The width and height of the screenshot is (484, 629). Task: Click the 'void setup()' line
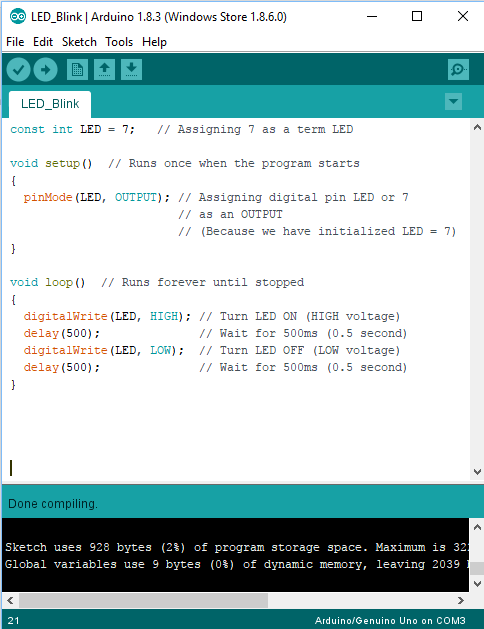pyautogui.click(x=51, y=164)
